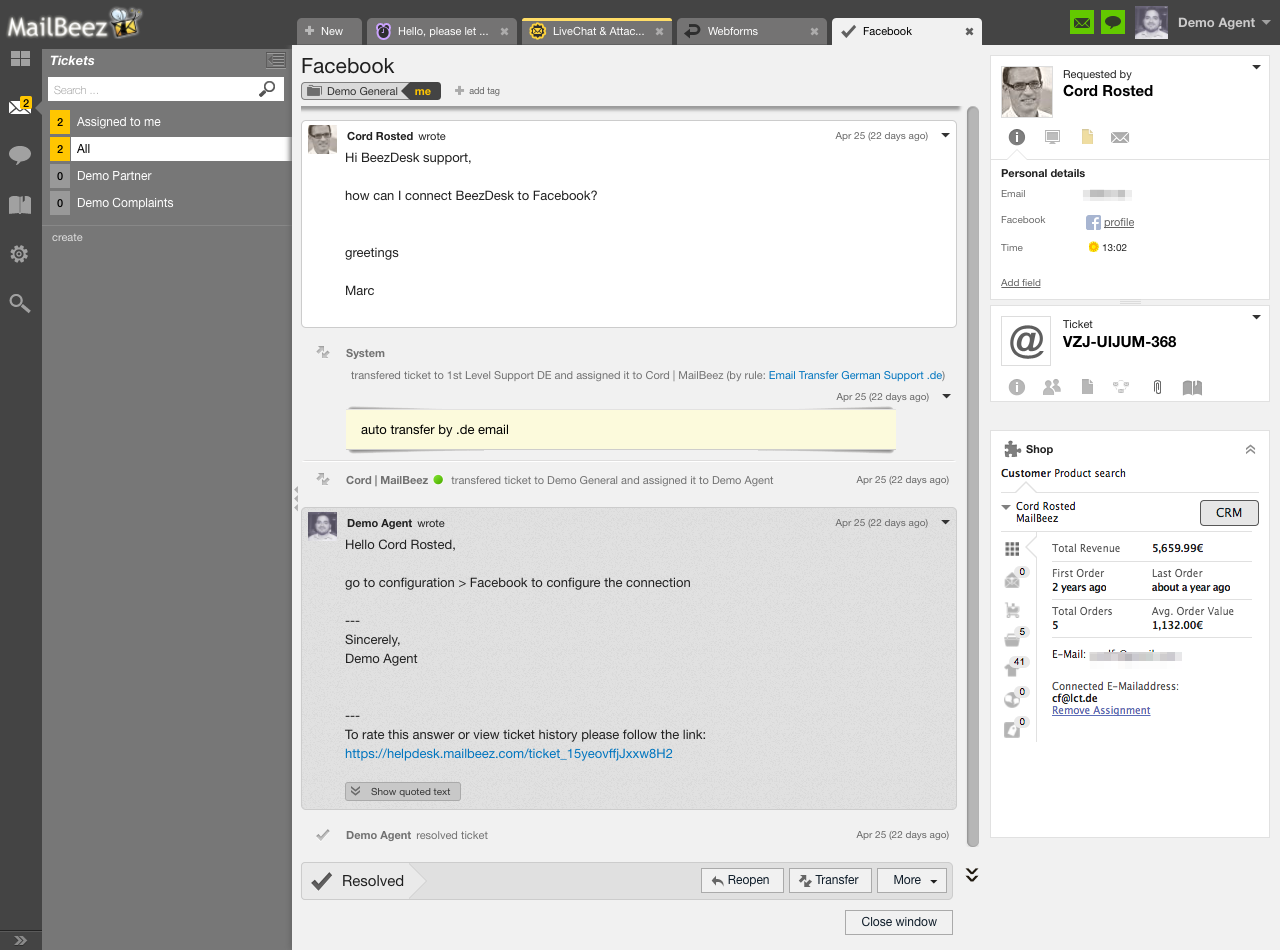Open the New tab
Screen dimensions: 1280x950
[329, 31]
